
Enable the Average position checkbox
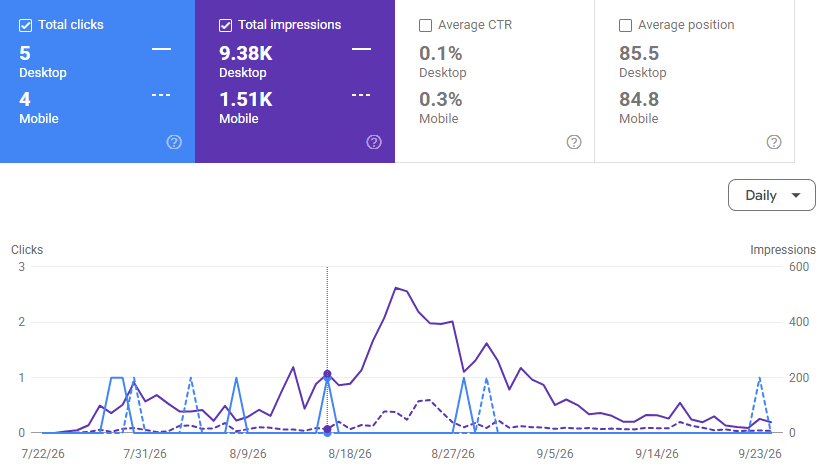(625, 25)
